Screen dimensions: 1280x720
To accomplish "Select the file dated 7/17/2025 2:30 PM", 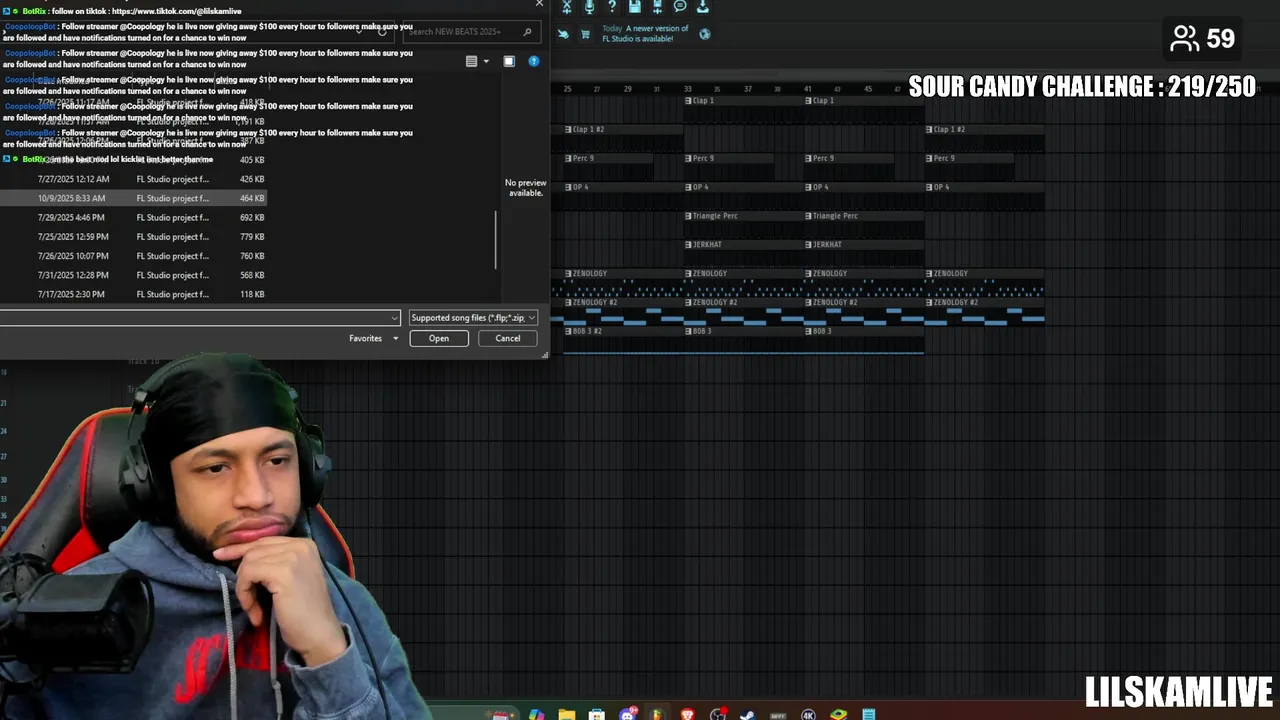I will coord(133,294).
